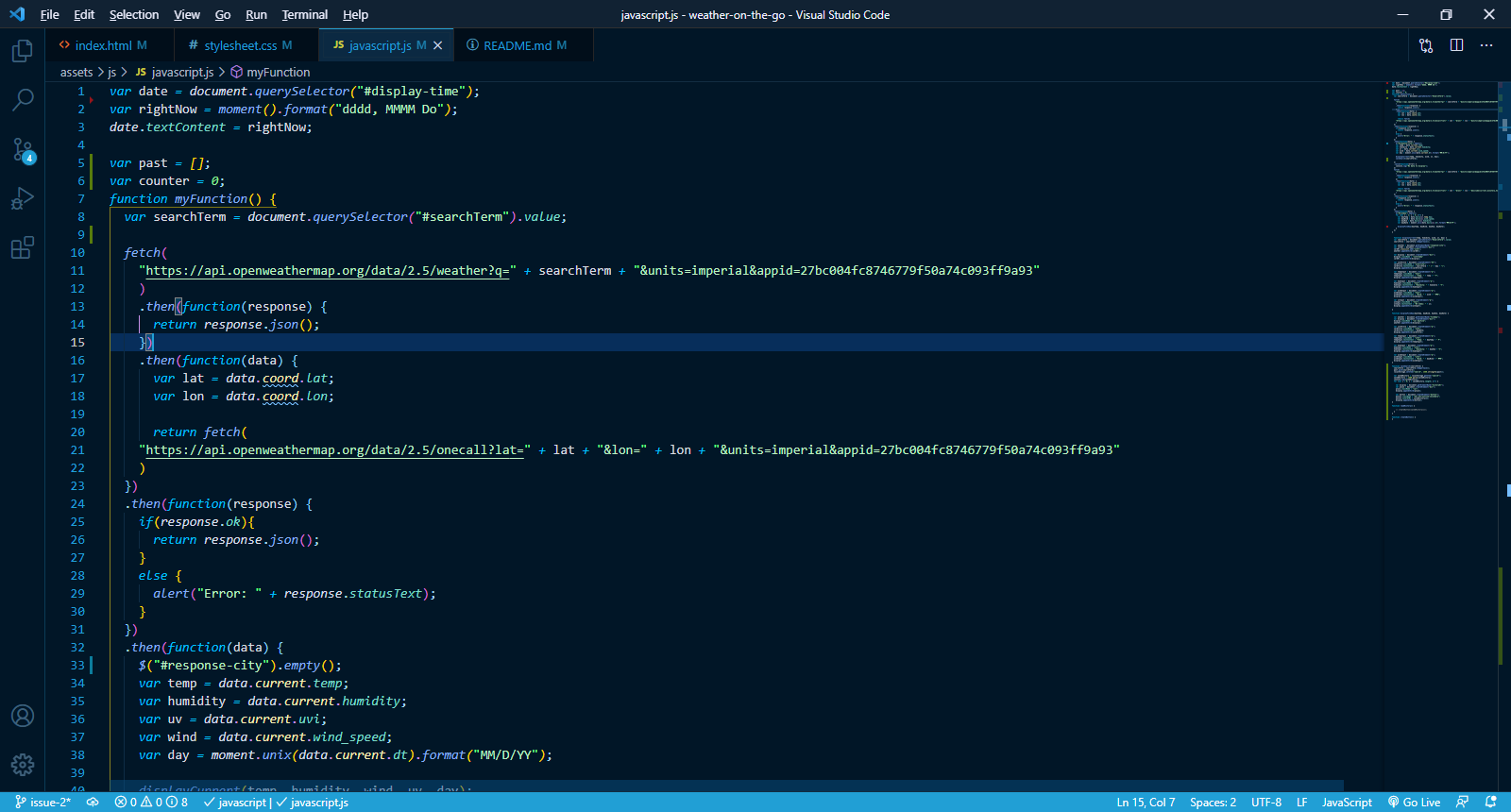
Task: Open the Manage gear menu
Action: coord(23,765)
